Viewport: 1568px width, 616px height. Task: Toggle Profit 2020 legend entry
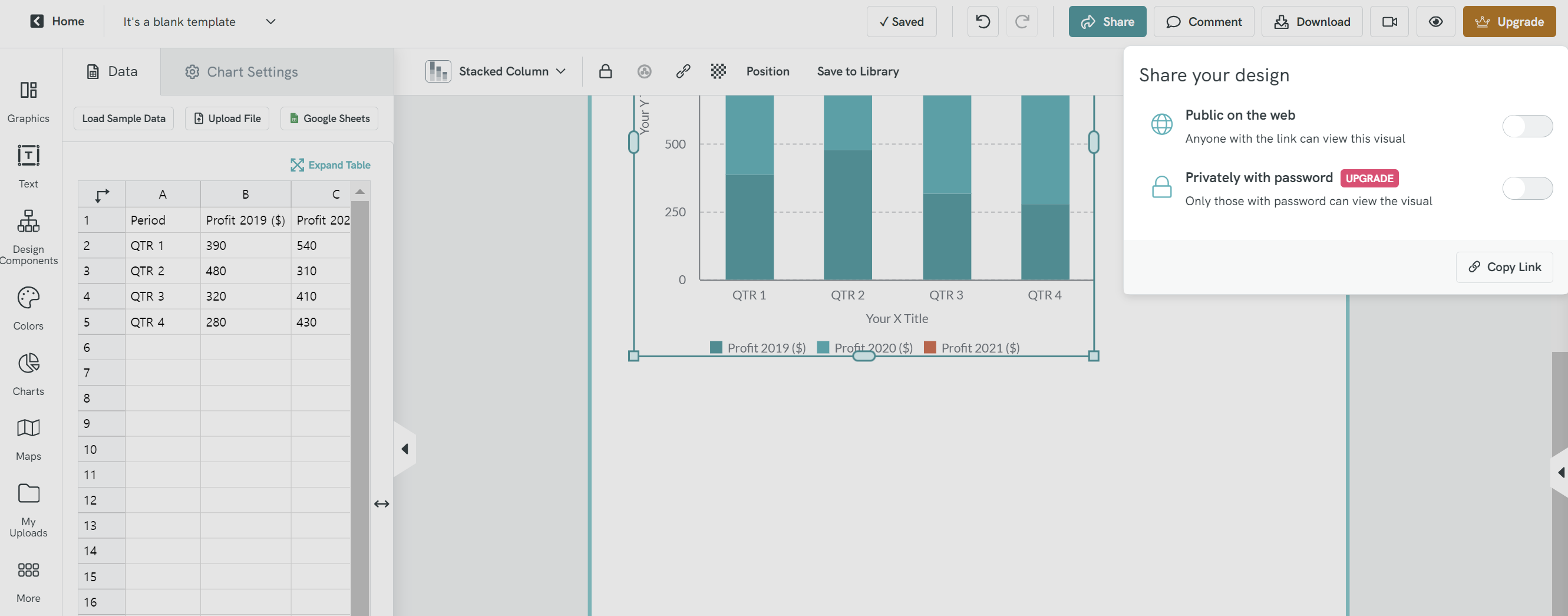(x=864, y=348)
